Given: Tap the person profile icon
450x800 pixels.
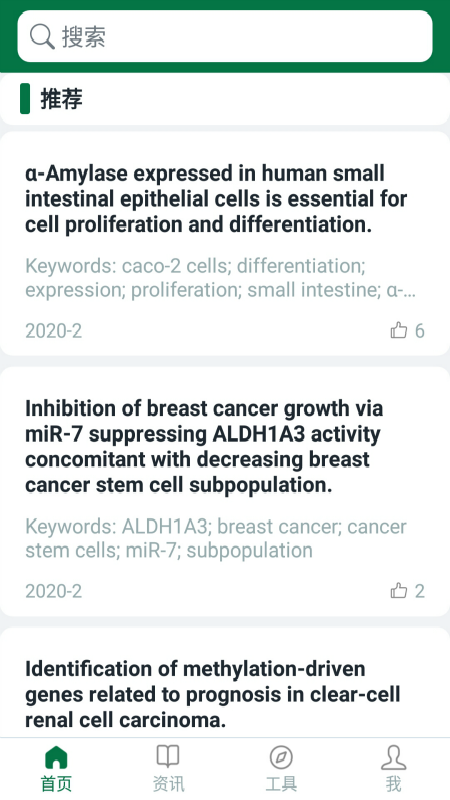Looking at the screenshot, I should point(393,757).
